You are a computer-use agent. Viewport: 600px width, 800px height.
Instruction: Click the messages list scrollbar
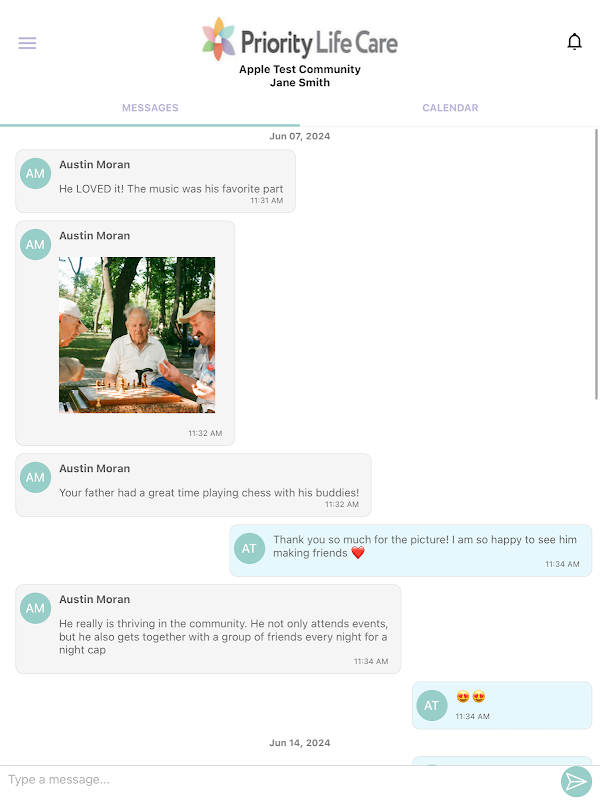[596, 264]
